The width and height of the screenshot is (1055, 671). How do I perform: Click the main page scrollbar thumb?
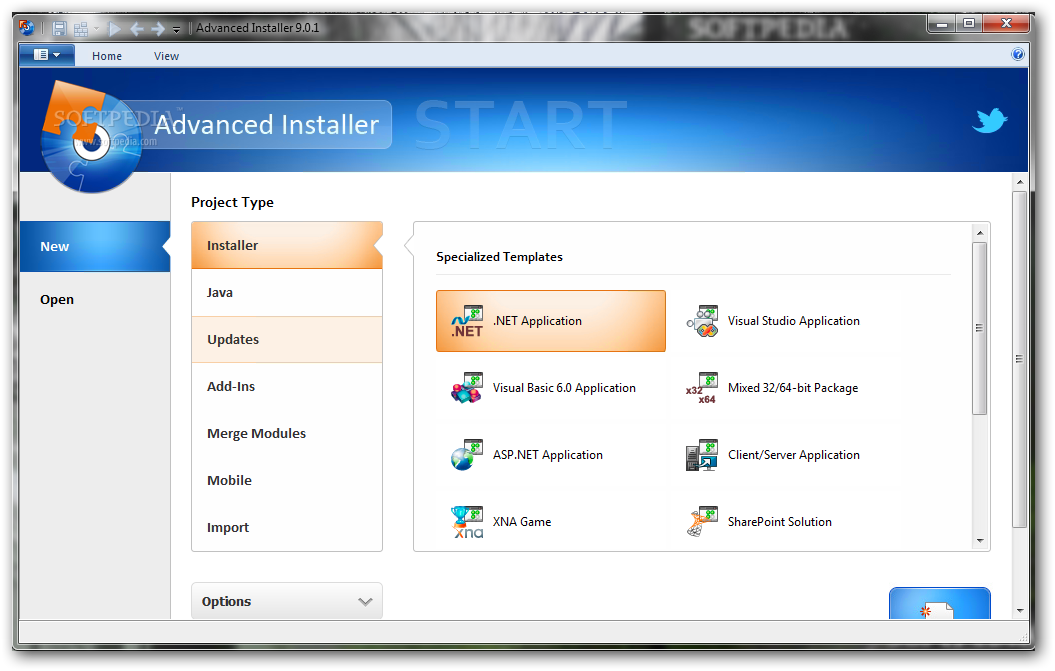(x=1019, y=359)
